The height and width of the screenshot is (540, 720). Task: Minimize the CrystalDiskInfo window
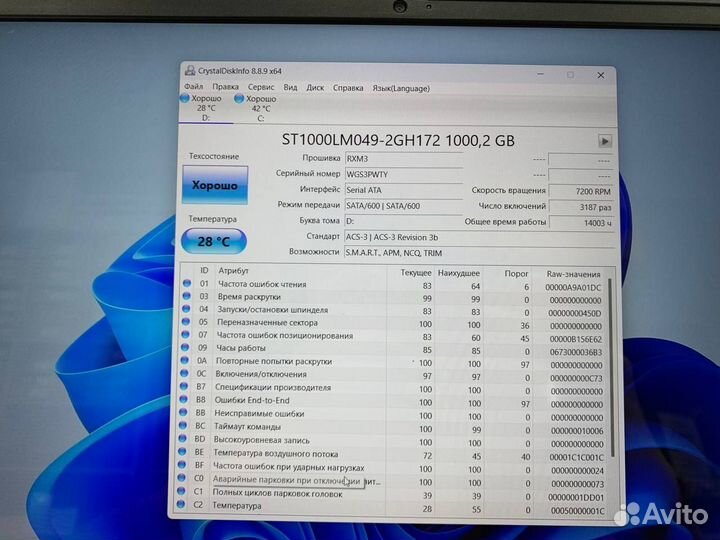pyautogui.click(x=540, y=74)
